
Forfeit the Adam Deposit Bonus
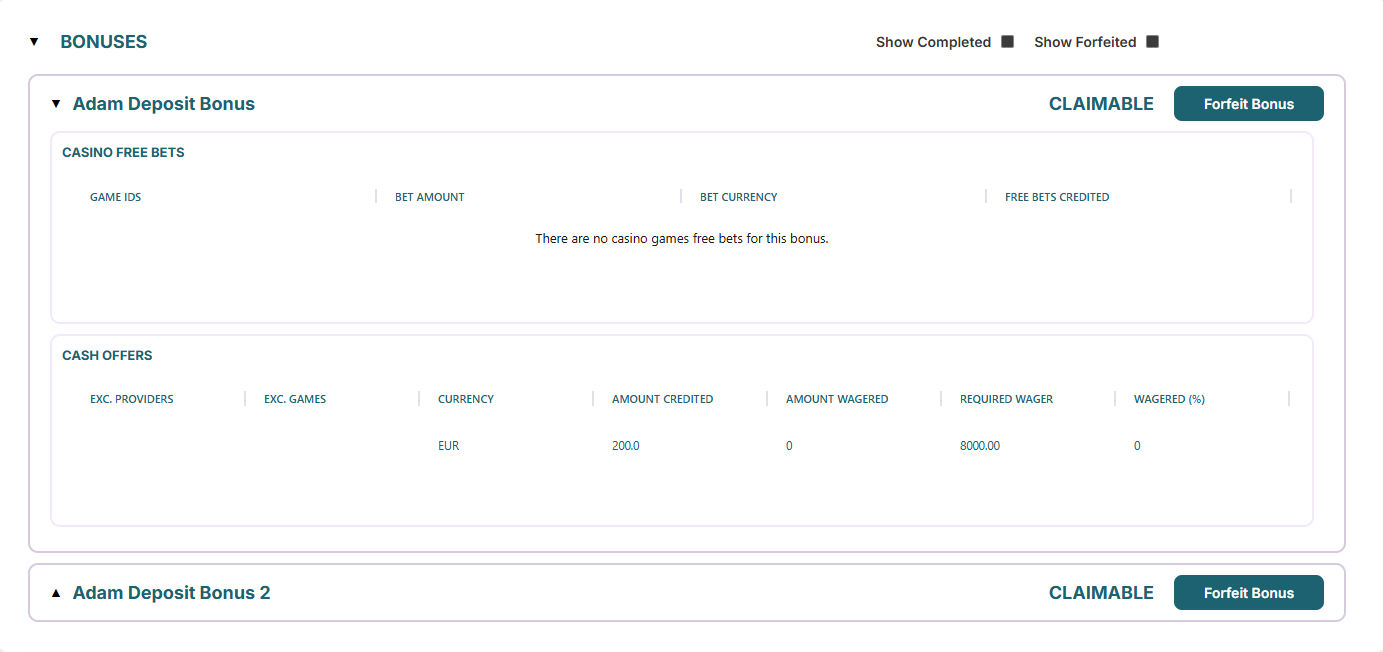pos(1248,104)
